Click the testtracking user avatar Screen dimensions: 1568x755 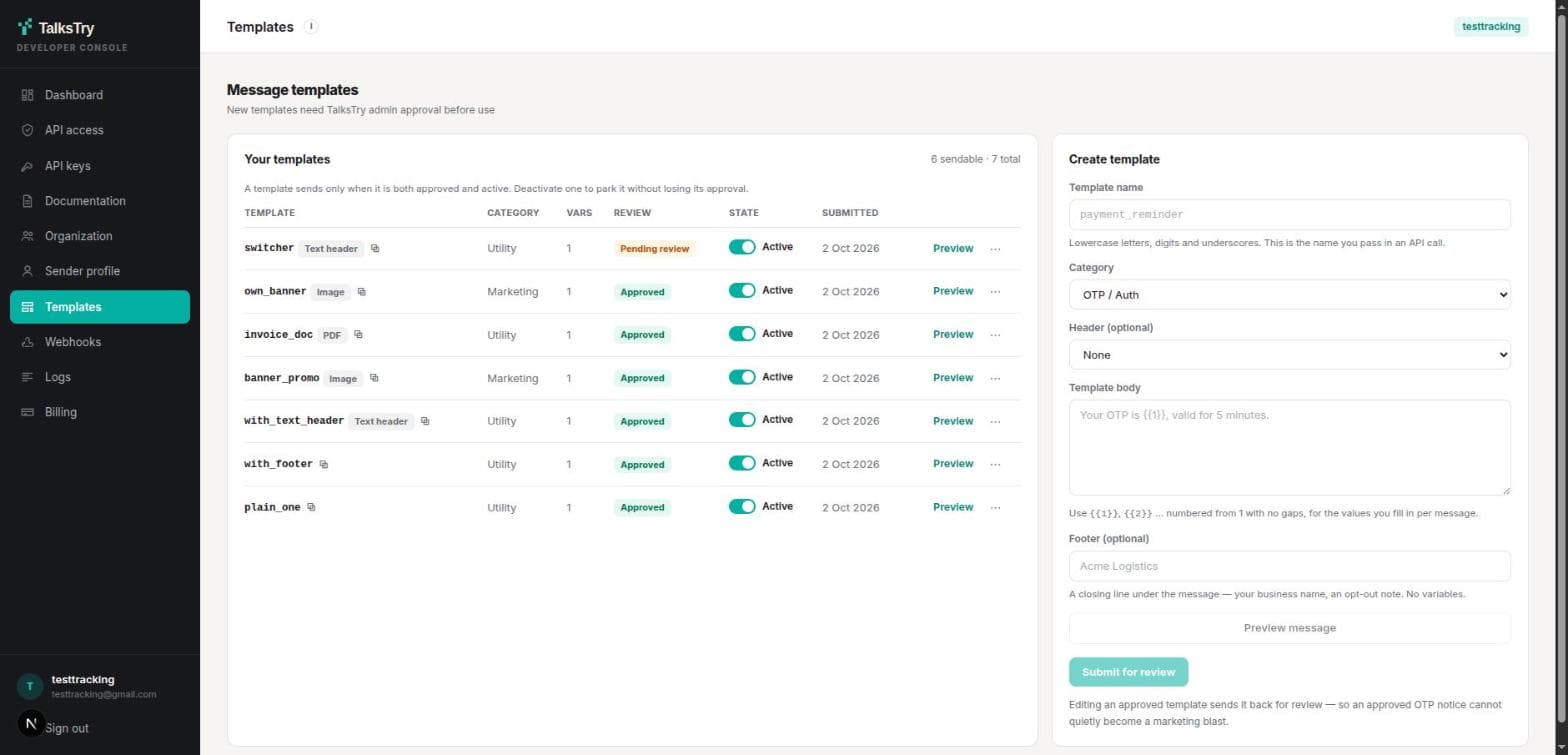(x=30, y=686)
